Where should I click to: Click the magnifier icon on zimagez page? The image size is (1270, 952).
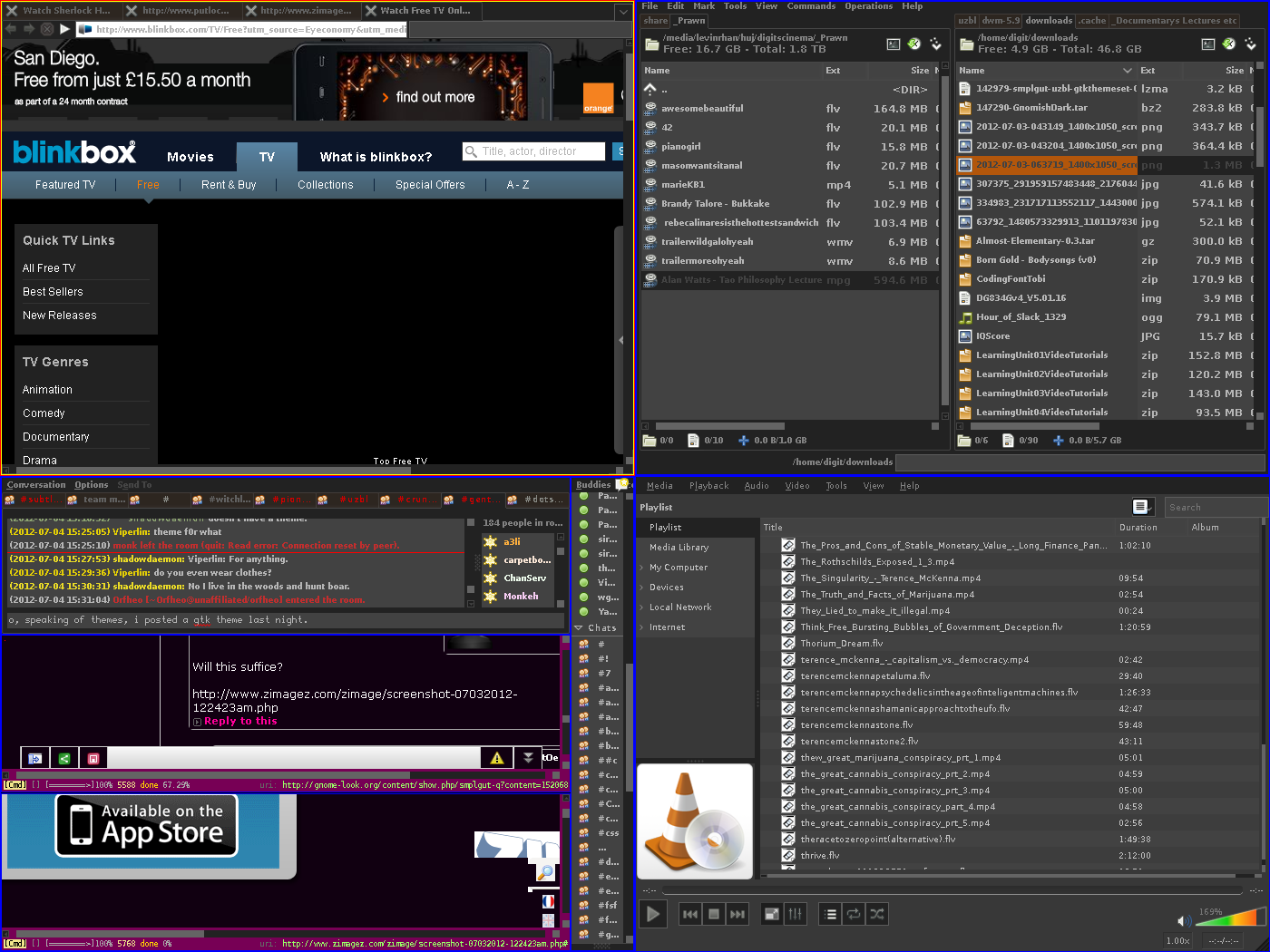[x=545, y=872]
